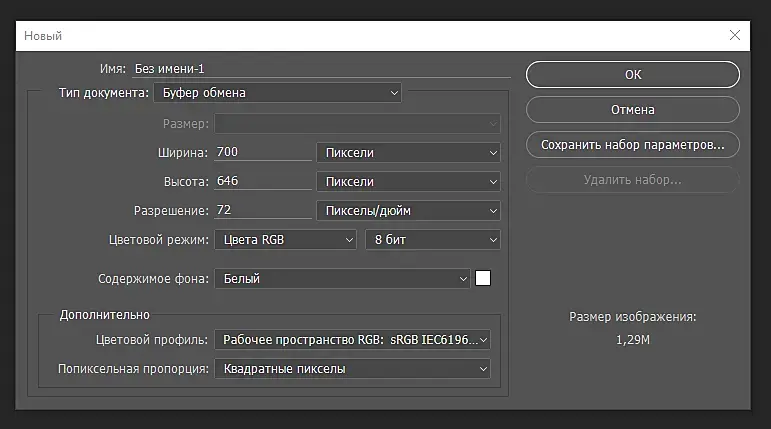Expand the Пикселы/дюйм resolution units dropdown
771x429 pixels.
(407, 210)
